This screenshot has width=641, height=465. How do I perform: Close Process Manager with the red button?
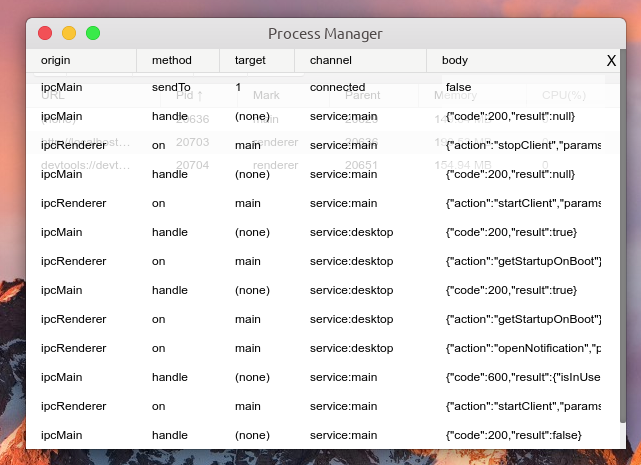coord(45,33)
